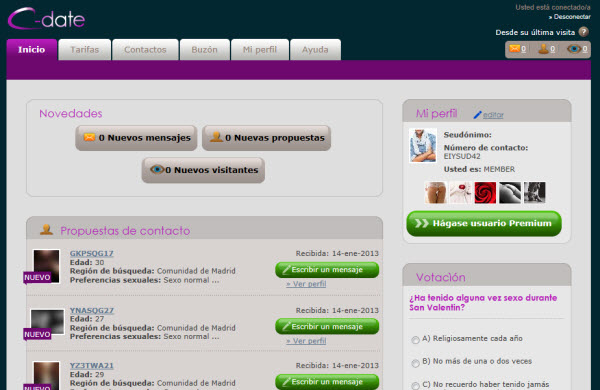Image resolution: width=600 pixels, height=390 pixels.
Task: Open the Tarifas tab
Action: (x=85, y=49)
